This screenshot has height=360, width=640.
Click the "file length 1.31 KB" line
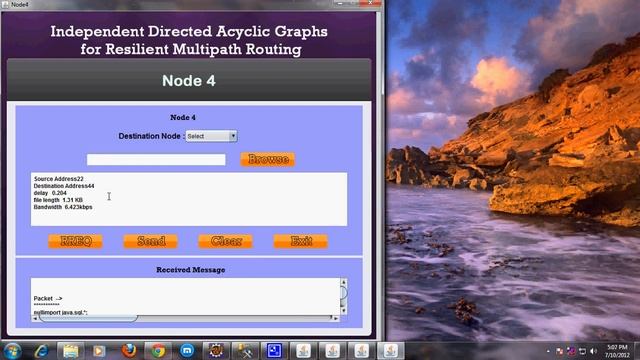[x=58, y=200]
